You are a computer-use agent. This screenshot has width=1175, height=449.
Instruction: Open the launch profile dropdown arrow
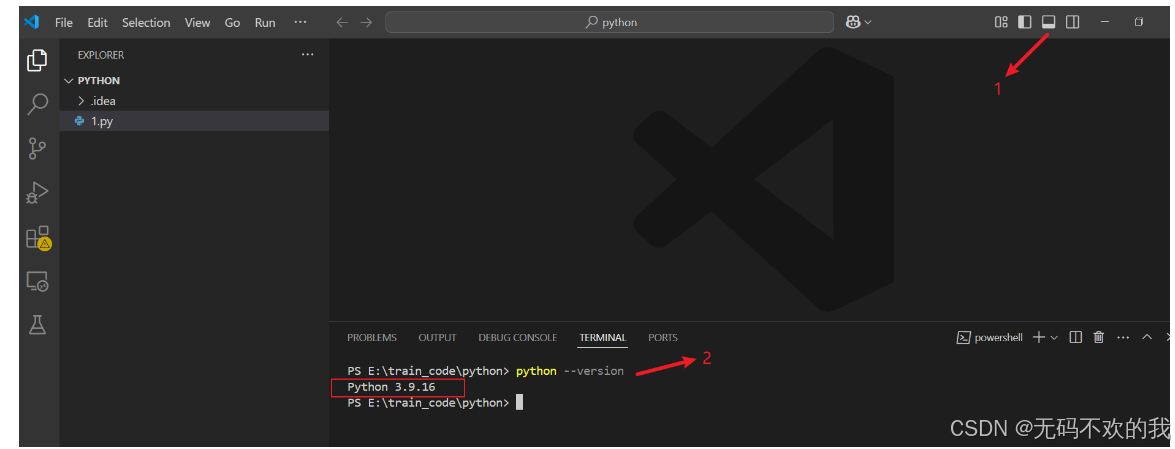1054,338
